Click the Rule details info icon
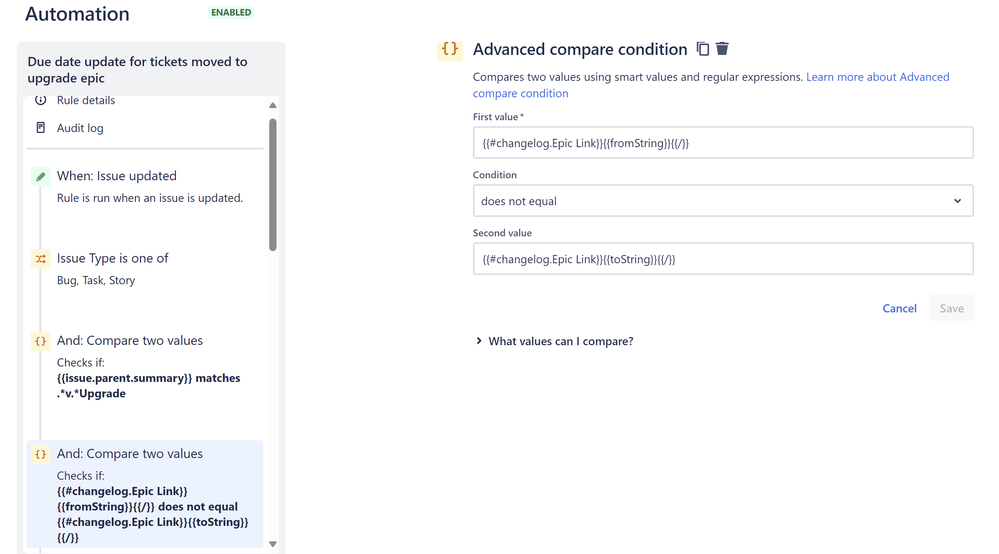The height and width of the screenshot is (554, 999). click(41, 100)
